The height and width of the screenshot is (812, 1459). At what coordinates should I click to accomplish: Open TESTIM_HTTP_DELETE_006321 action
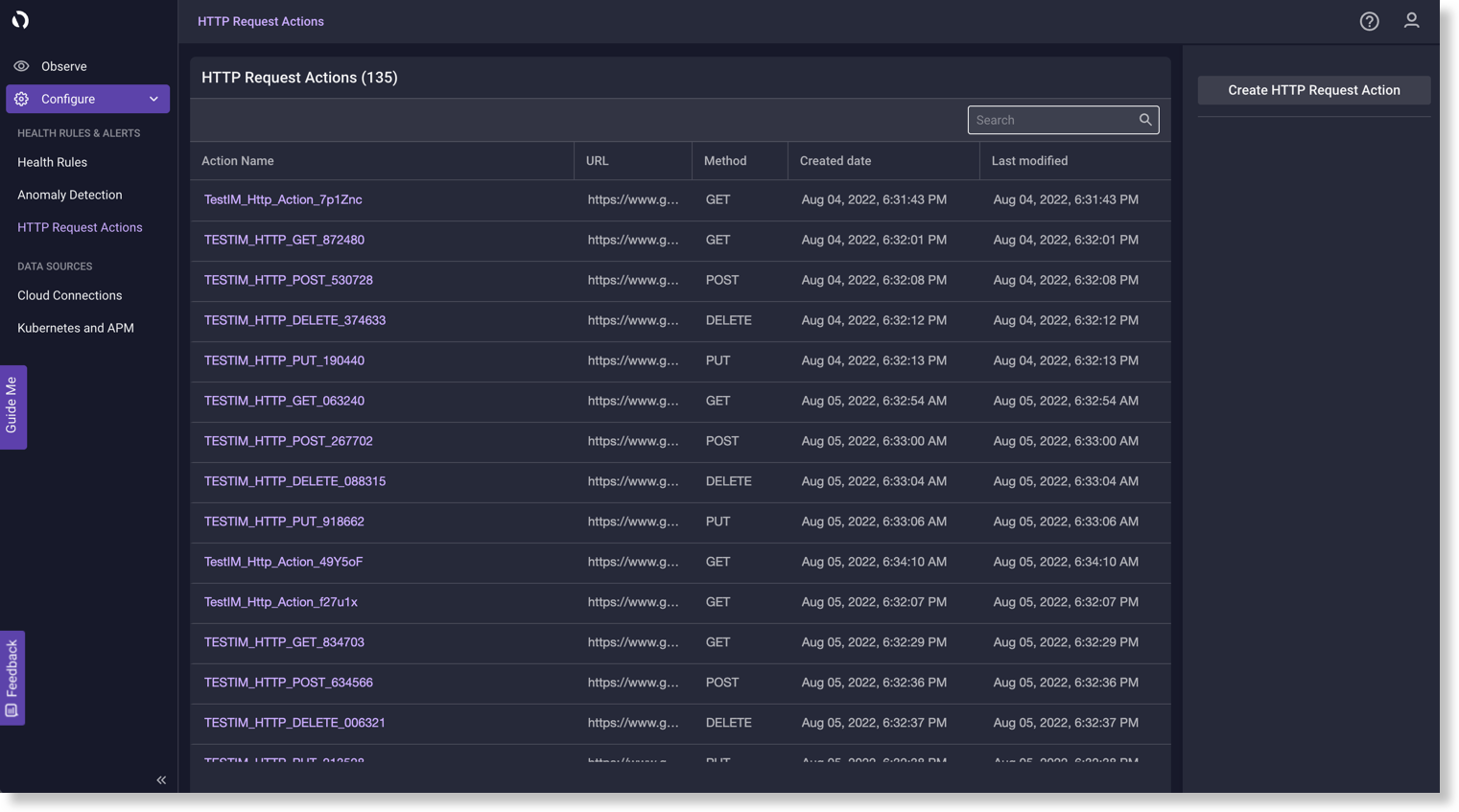coord(294,723)
